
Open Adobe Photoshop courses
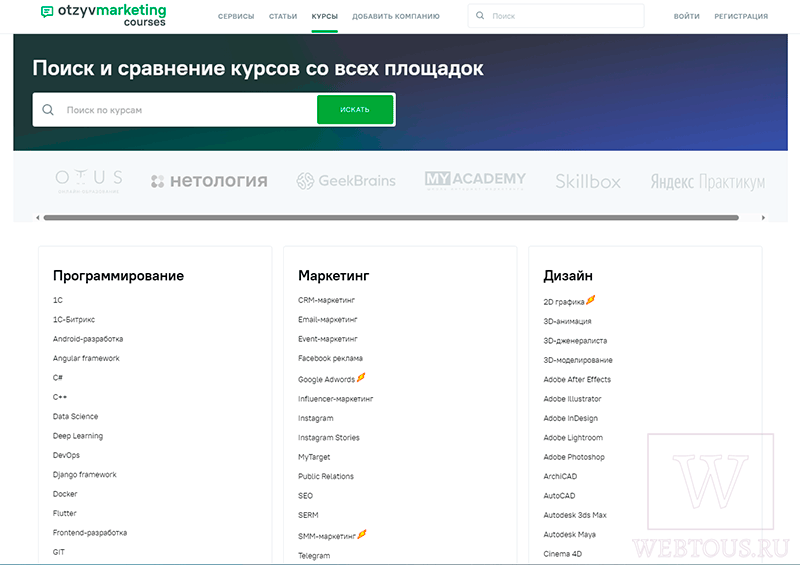pos(574,457)
